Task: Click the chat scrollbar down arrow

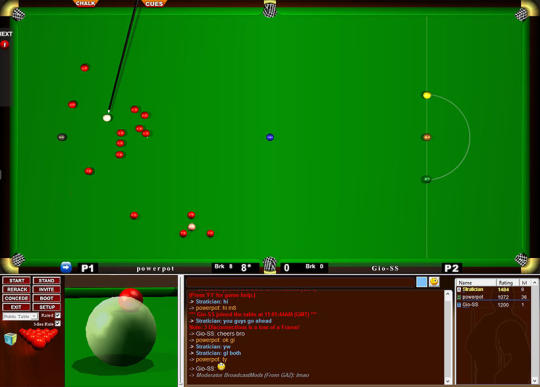Action: 447,380
